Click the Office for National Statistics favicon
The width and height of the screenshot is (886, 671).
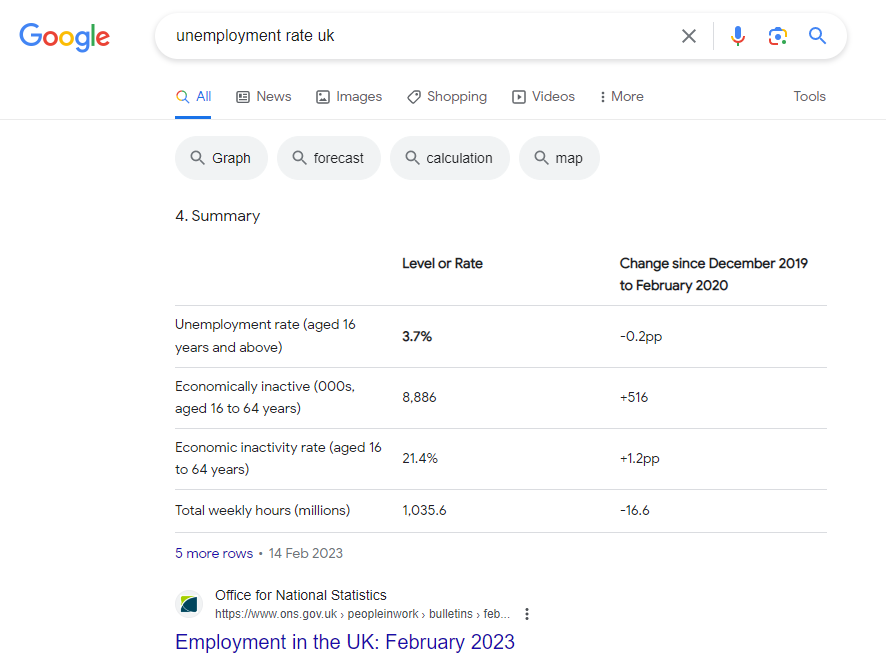pyautogui.click(x=189, y=604)
